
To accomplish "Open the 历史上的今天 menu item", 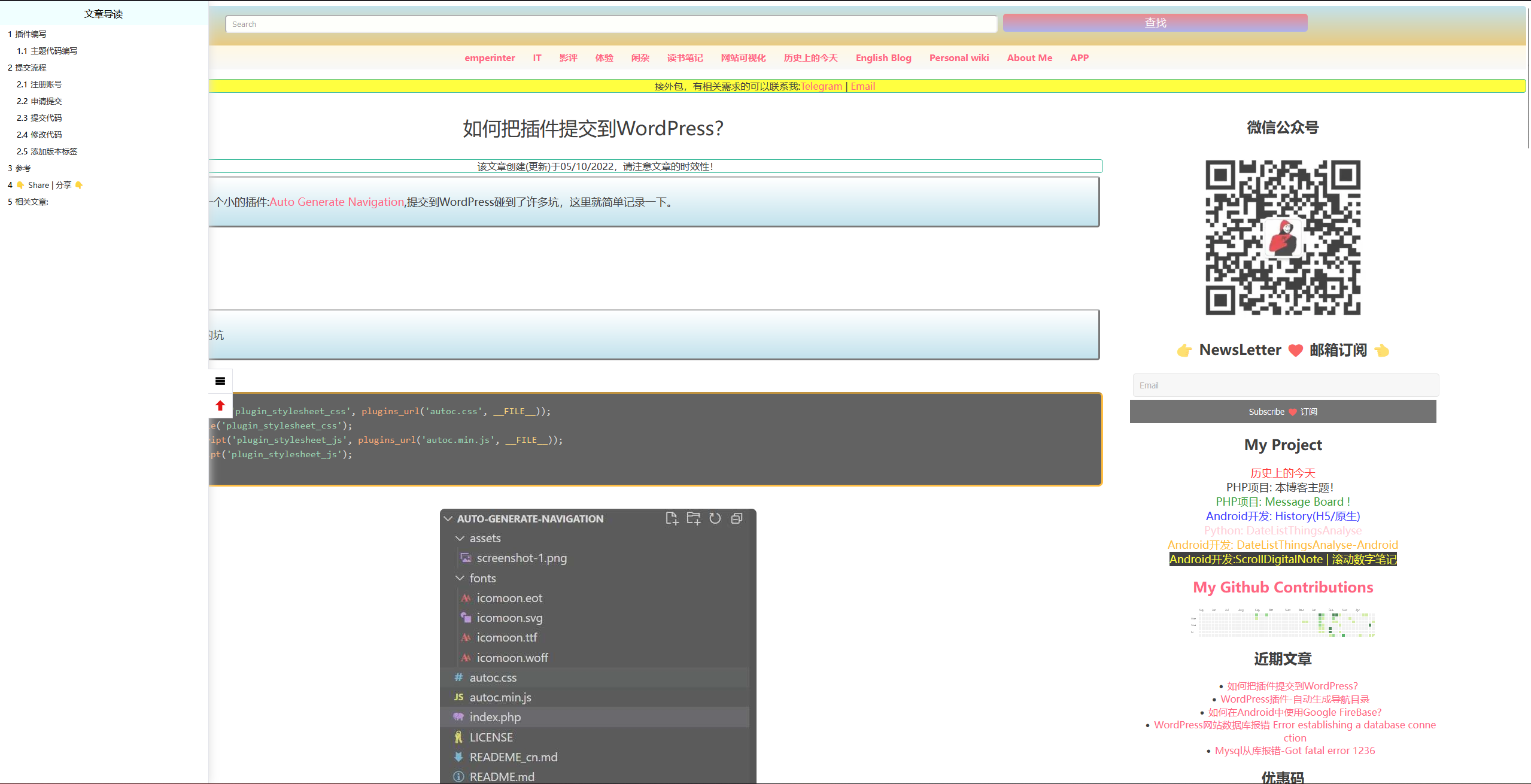I will pos(810,58).
